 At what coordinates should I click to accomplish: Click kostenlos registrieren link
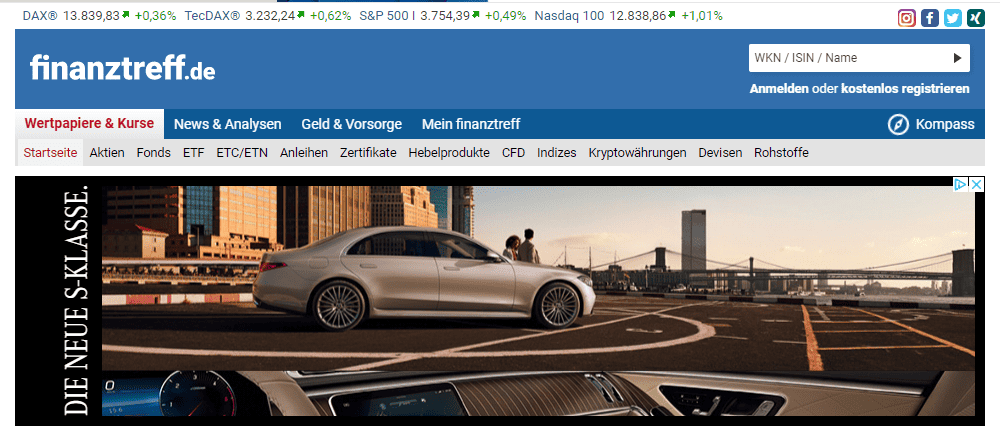point(905,89)
